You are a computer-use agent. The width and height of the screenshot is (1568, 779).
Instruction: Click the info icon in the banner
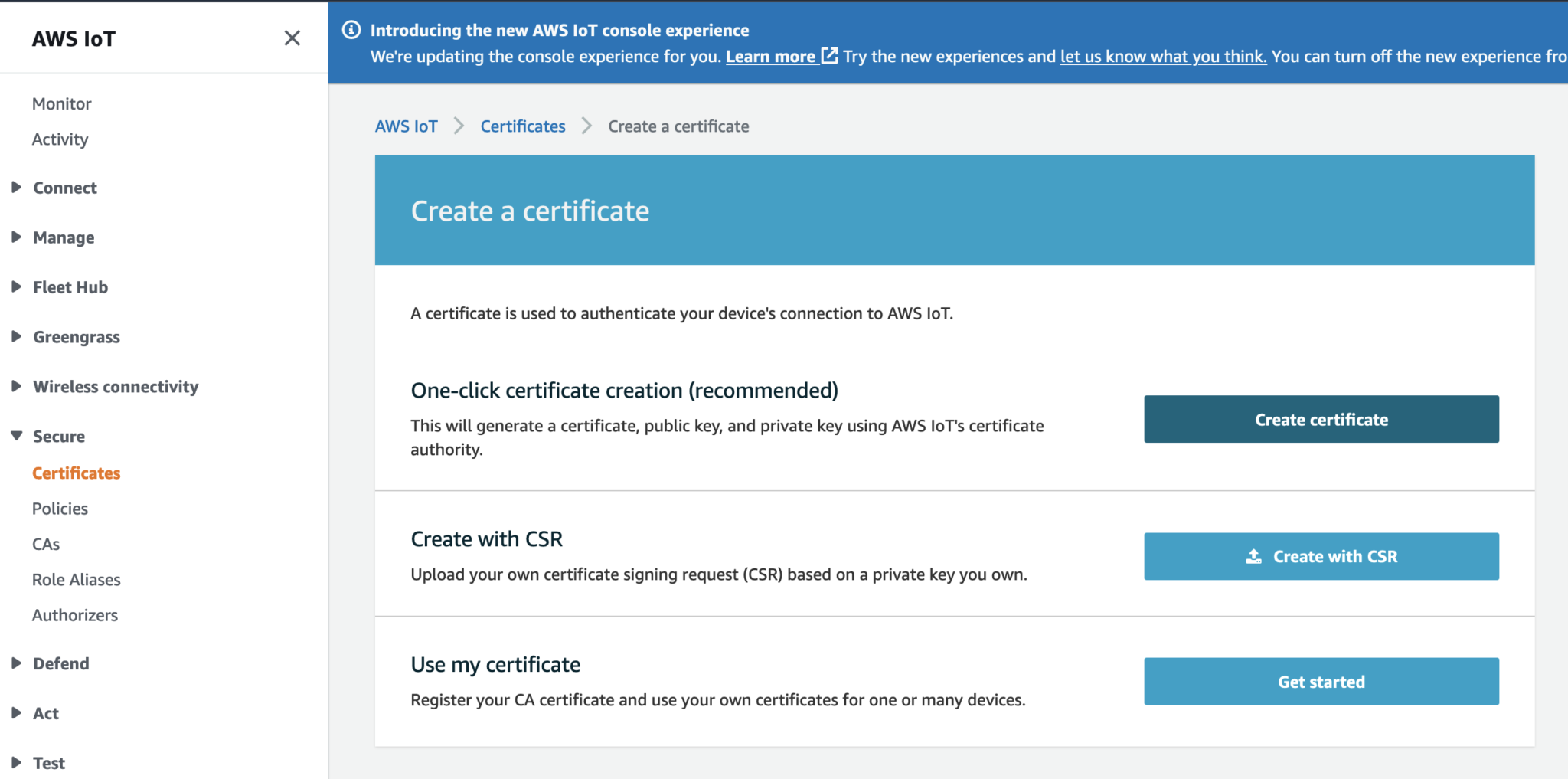pos(351,30)
